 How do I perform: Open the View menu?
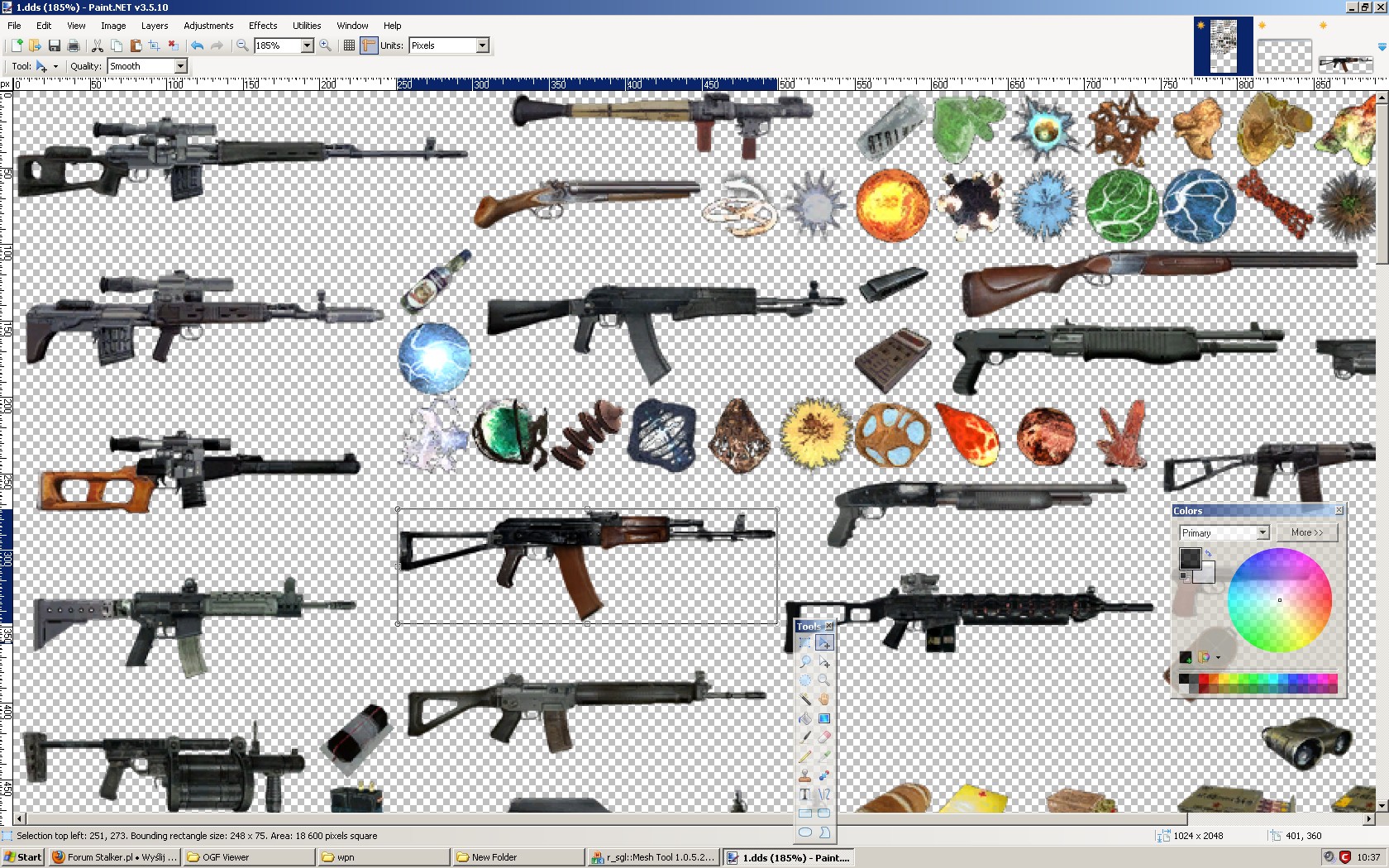pos(76,26)
